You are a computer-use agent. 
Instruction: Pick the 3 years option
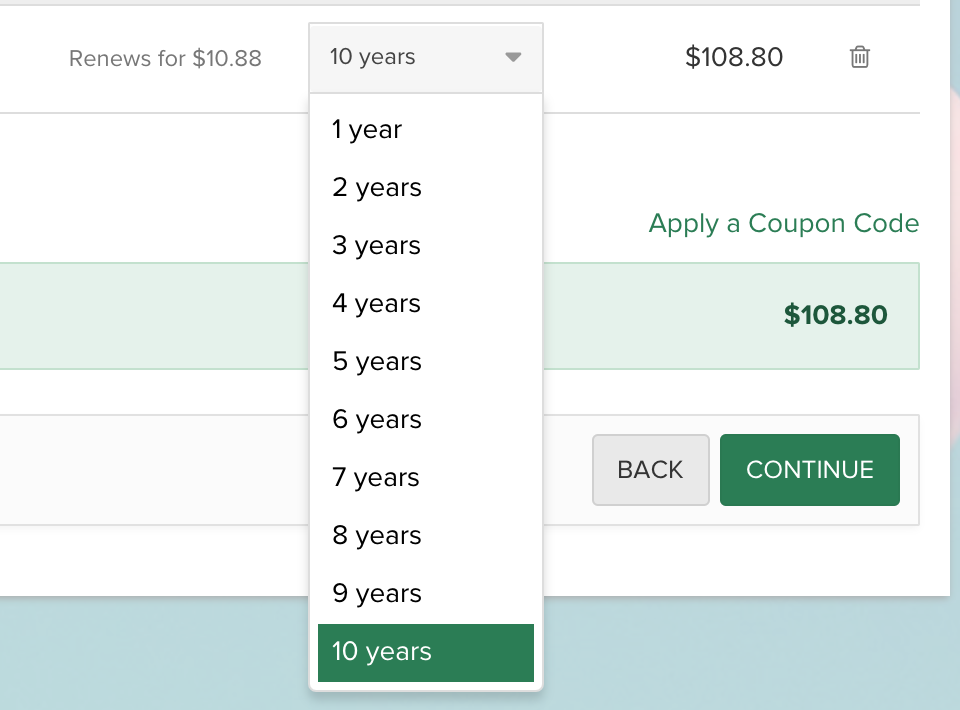(377, 246)
